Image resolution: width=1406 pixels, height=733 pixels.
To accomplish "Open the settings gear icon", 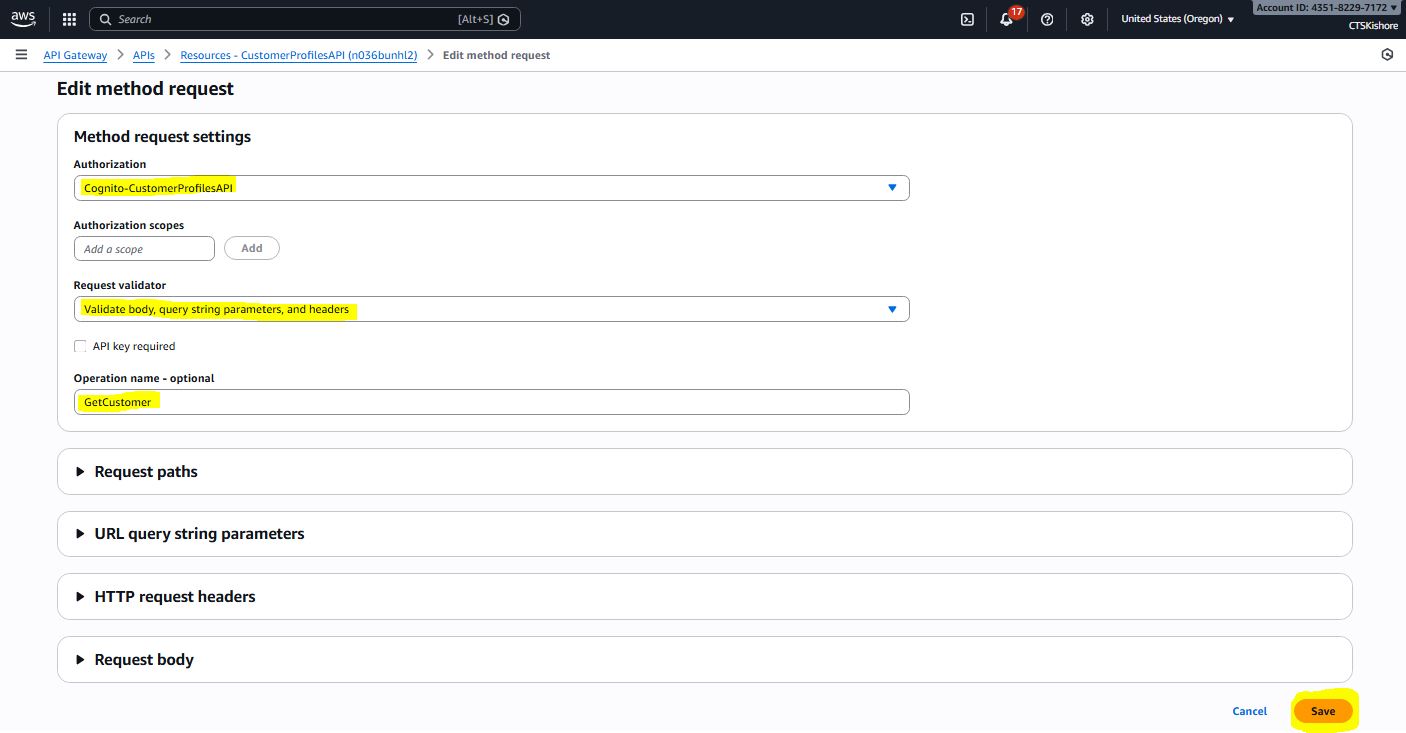I will [1087, 19].
